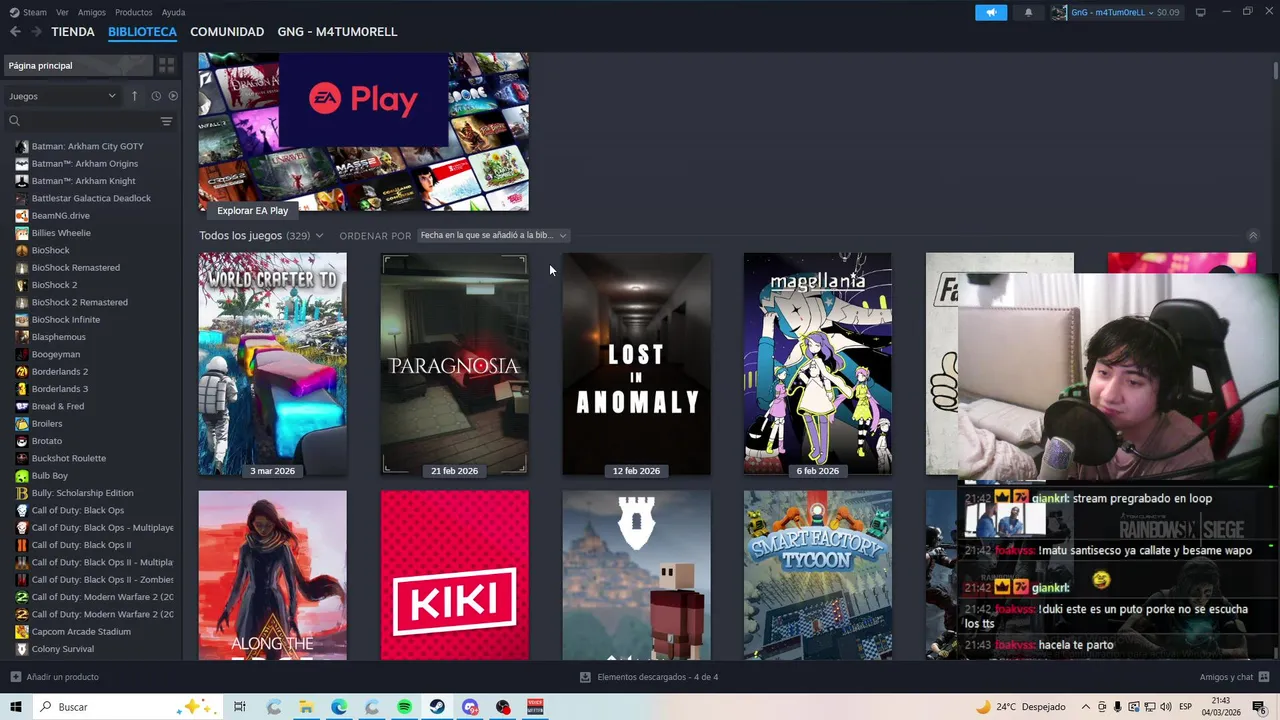Open the Magellania game cover
The height and width of the screenshot is (720, 1280).
coord(817,364)
